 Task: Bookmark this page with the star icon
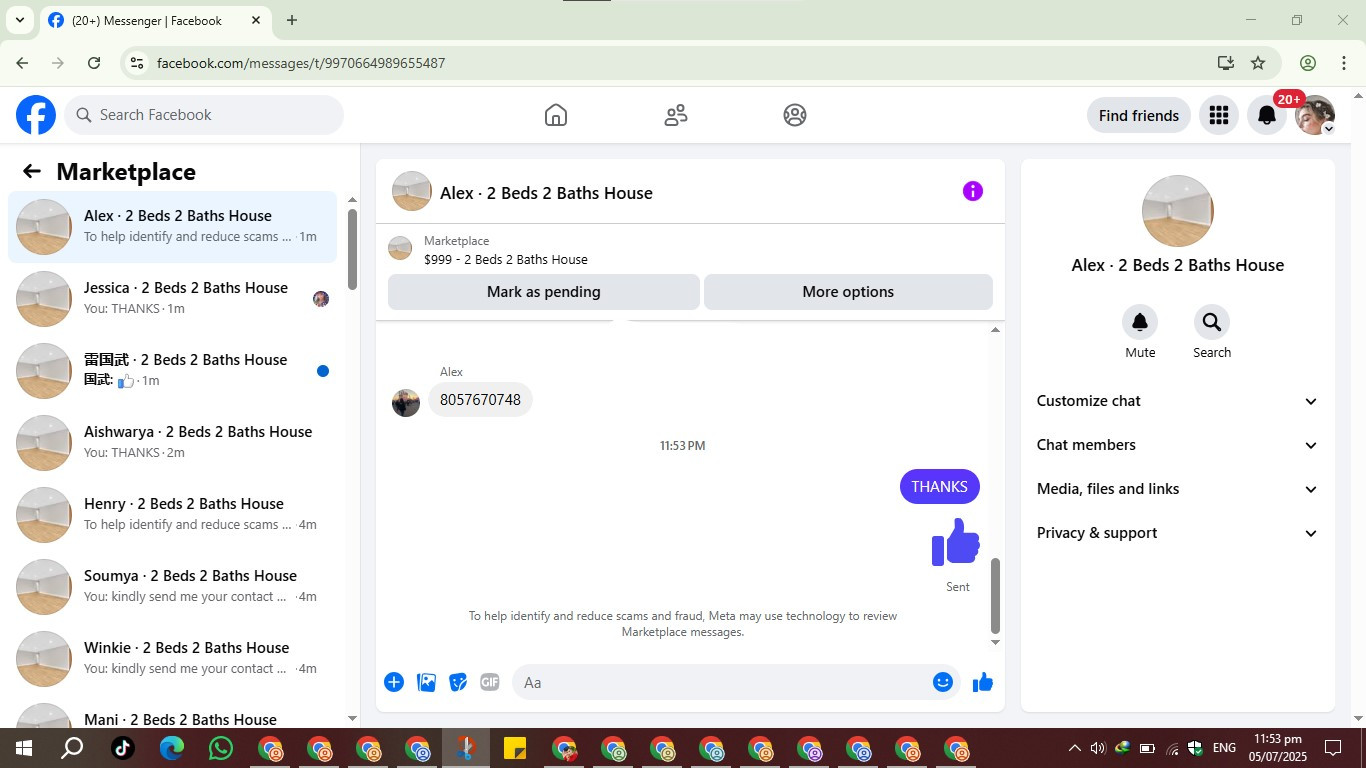[1258, 63]
